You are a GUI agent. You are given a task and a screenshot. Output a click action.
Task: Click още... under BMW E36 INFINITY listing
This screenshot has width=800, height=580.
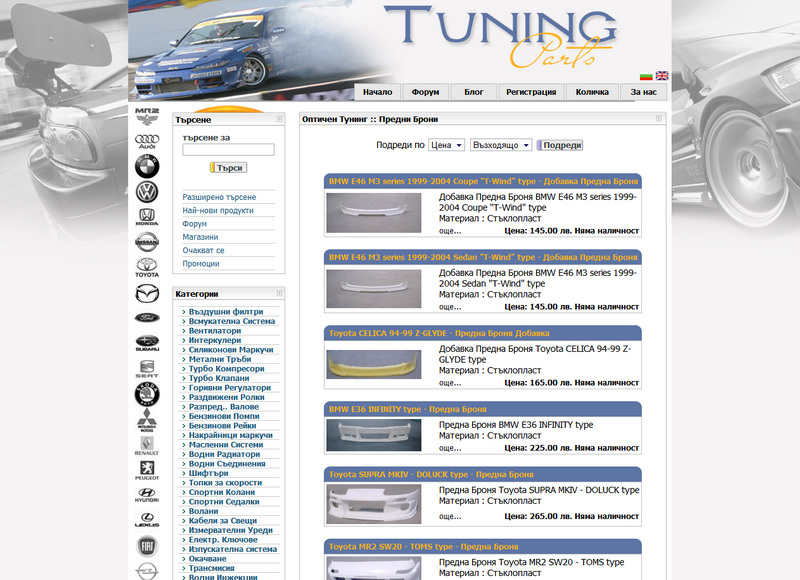(x=450, y=448)
